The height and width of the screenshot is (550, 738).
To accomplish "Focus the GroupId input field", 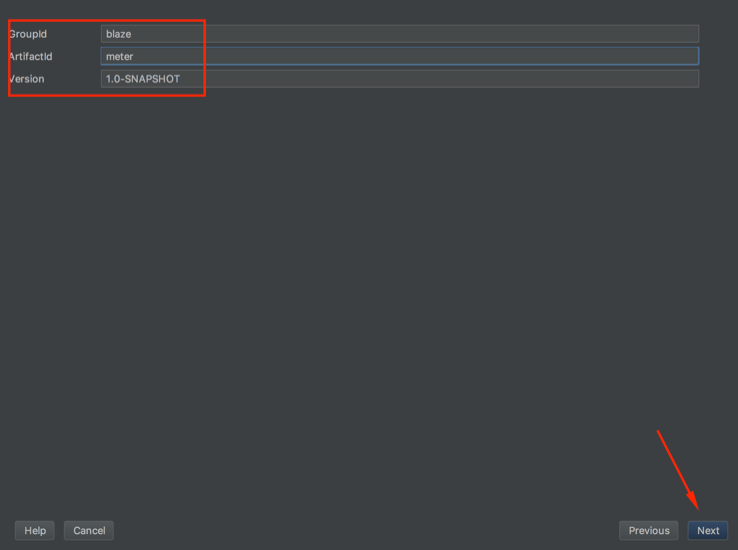I will pyautogui.click(x=400, y=34).
